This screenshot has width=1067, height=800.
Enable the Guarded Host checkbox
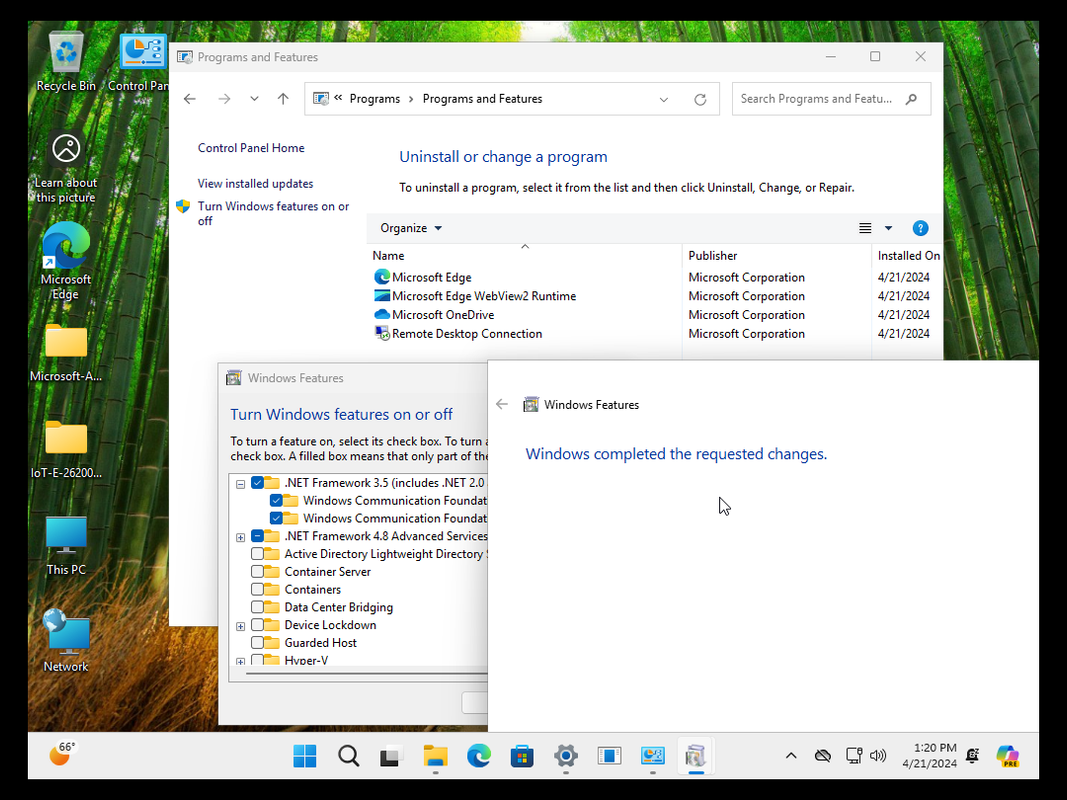(257, 642)
